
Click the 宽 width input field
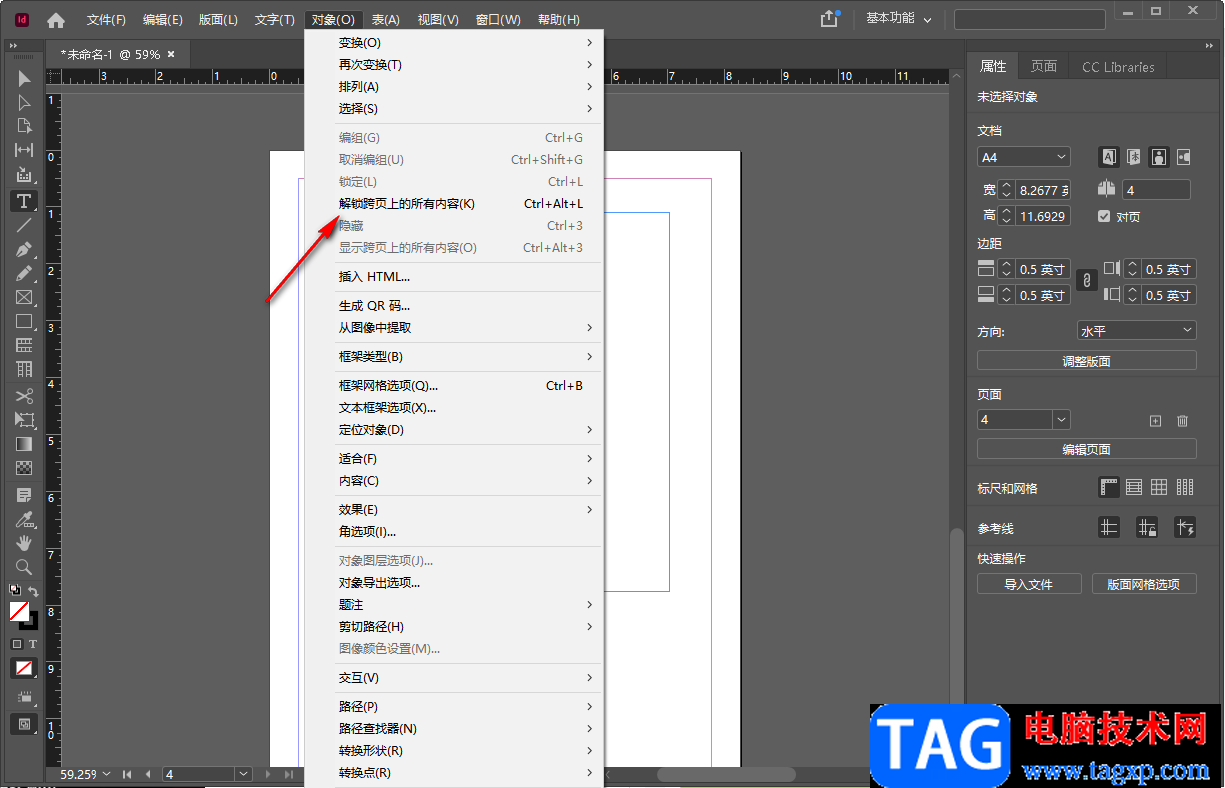pos(1044,190)
